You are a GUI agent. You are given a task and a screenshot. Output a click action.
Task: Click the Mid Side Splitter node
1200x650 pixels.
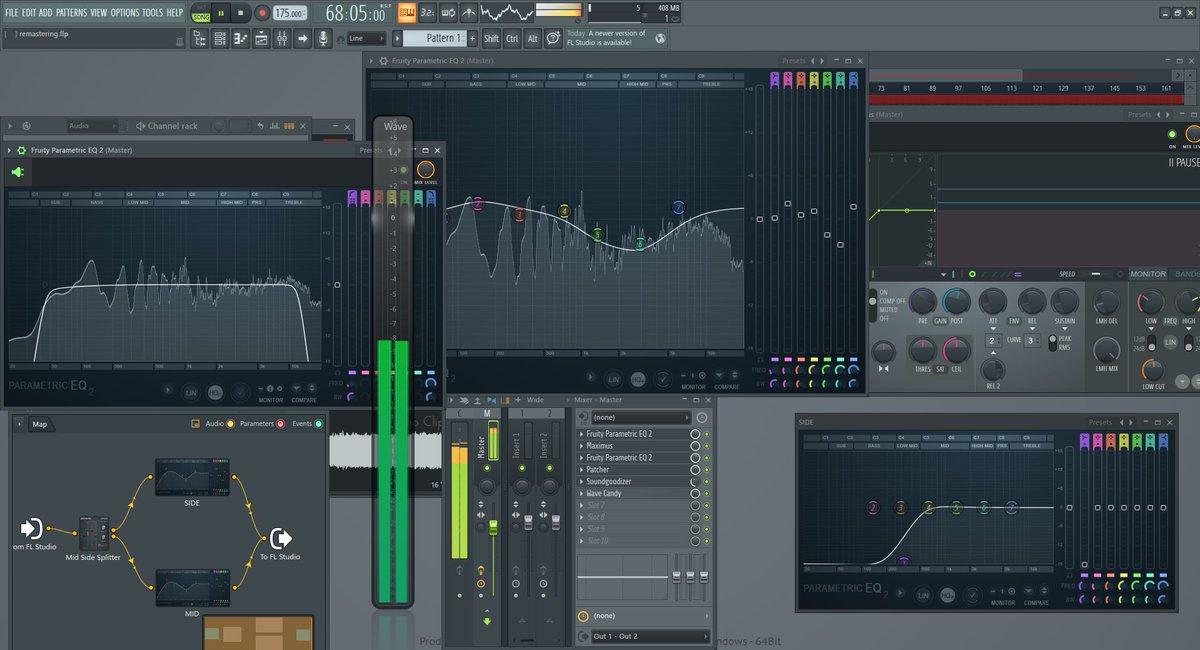94,533
